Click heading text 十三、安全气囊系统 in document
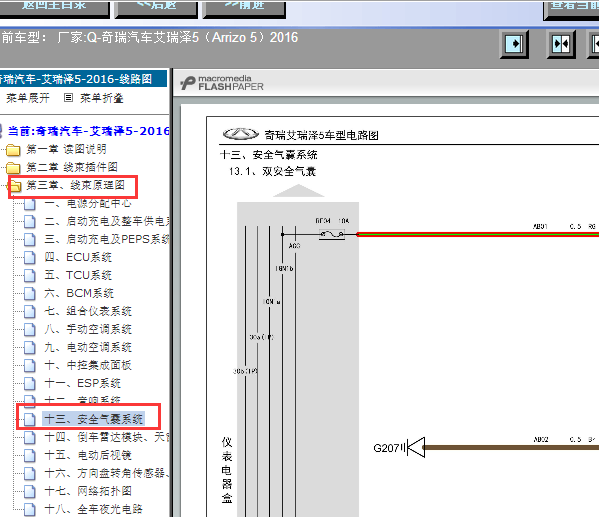599x517 pixels. (269, 155)
